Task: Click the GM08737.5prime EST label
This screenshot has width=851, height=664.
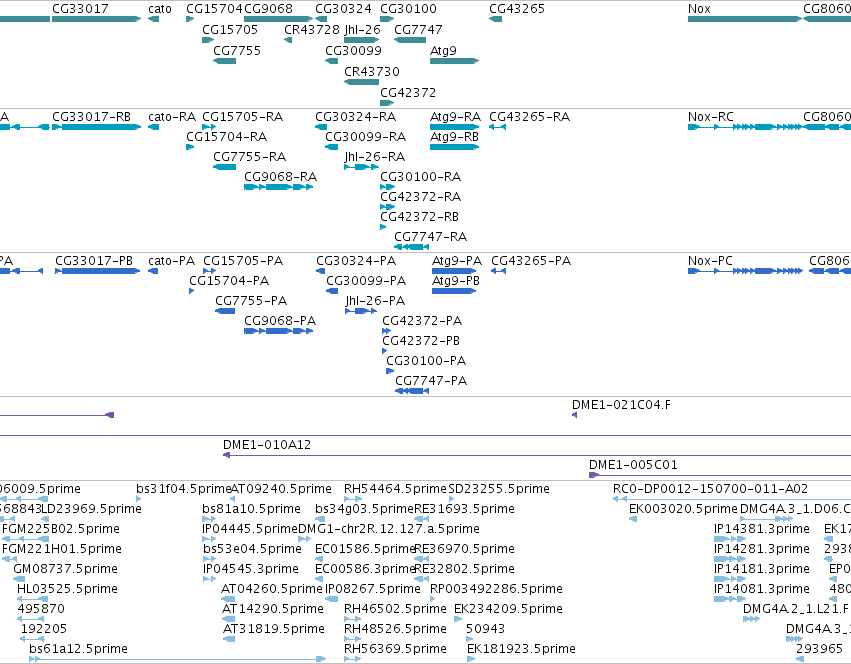Action: pyautogui.click(x=65, y=569)
